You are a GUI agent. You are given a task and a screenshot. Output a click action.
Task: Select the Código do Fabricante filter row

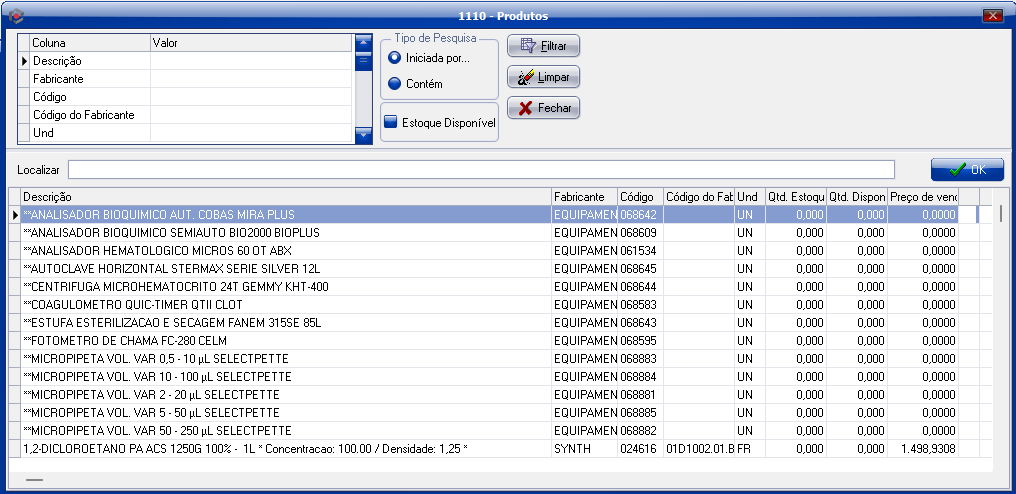(90, 115)
